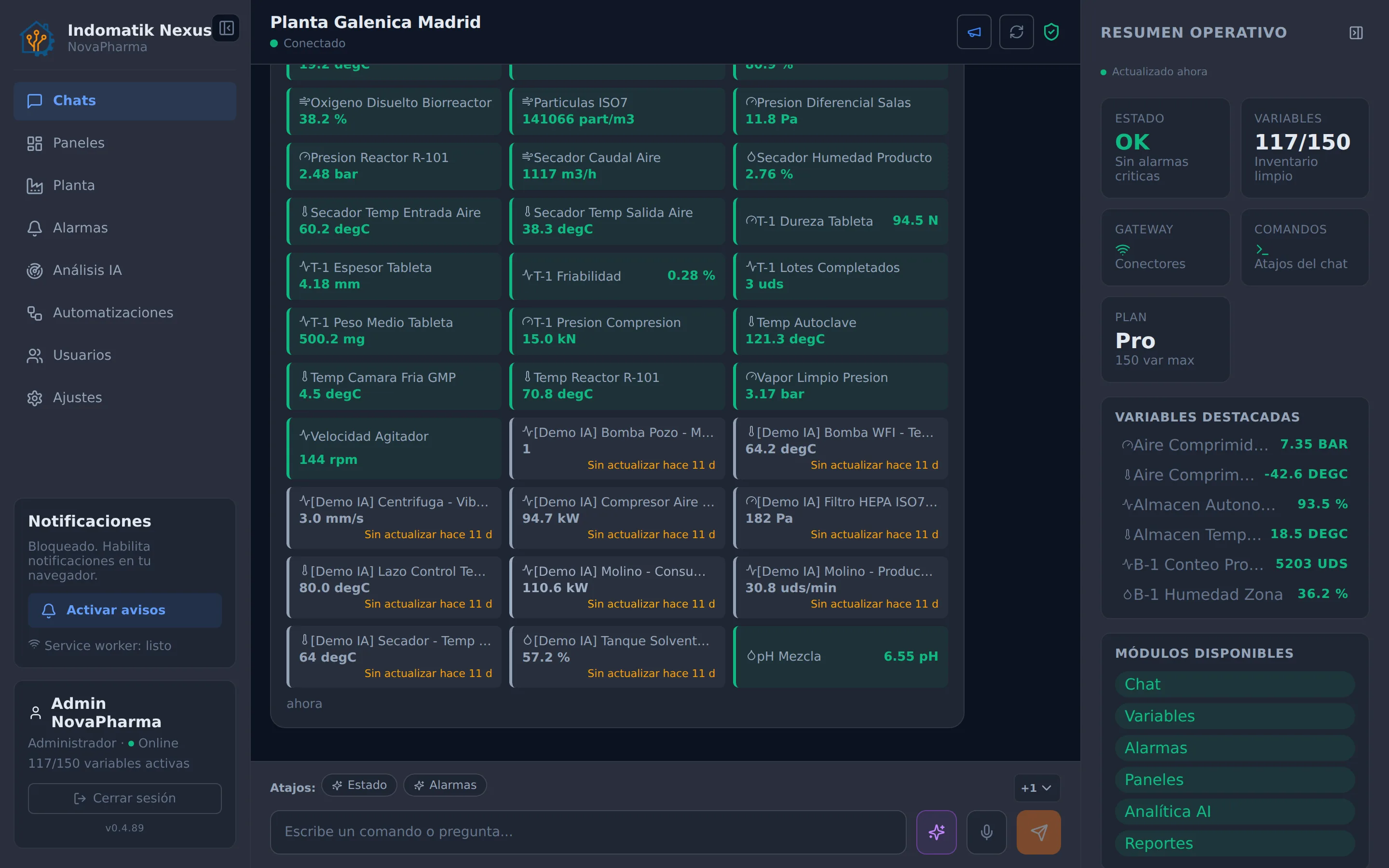
Task: Click the Cerrar sesión button
Action: [x=125, y=799]
